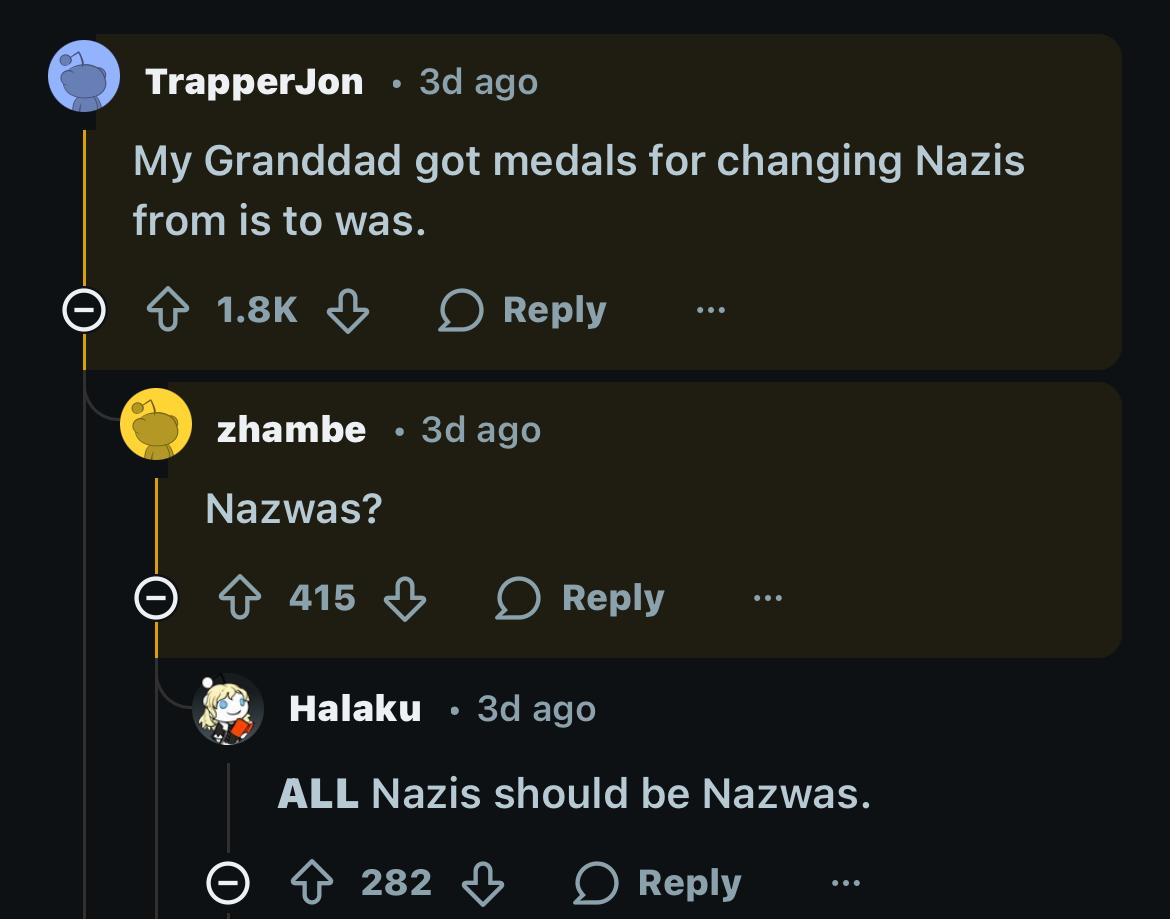Open the Halaku username link

pos(354,709)
